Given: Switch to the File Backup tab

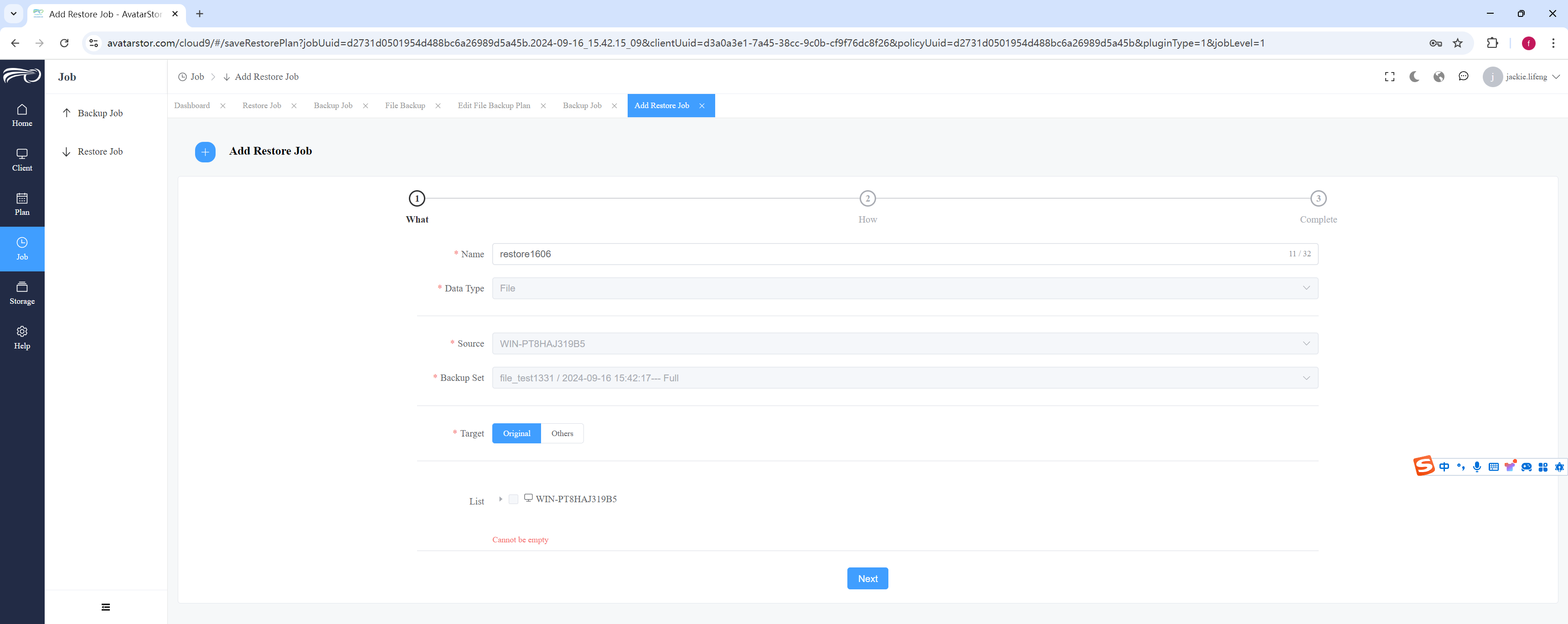Looking at the screenshot, I should [x=405, y=105].
